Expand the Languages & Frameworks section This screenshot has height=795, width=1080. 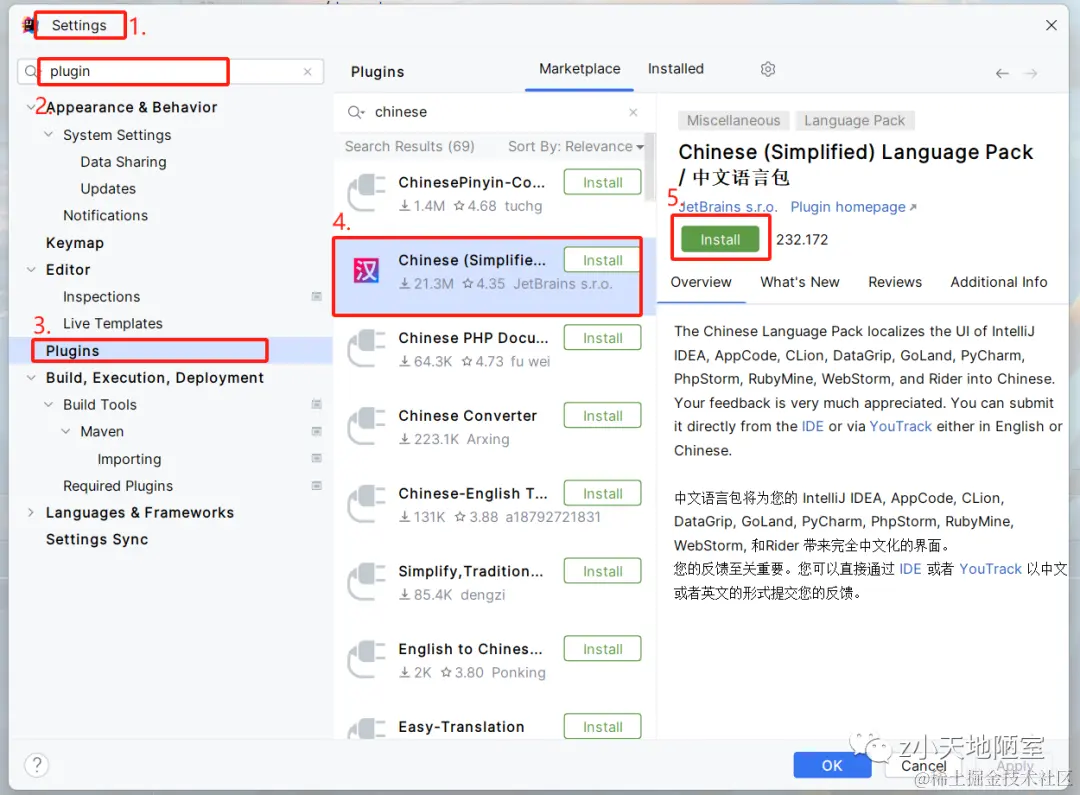(x=31, y=513)
